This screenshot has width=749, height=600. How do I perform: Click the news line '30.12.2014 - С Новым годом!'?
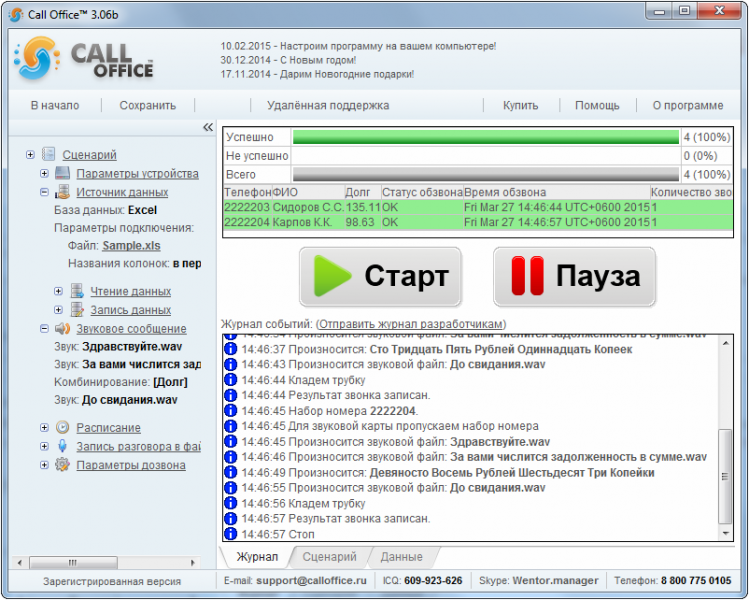coord(288,60)
